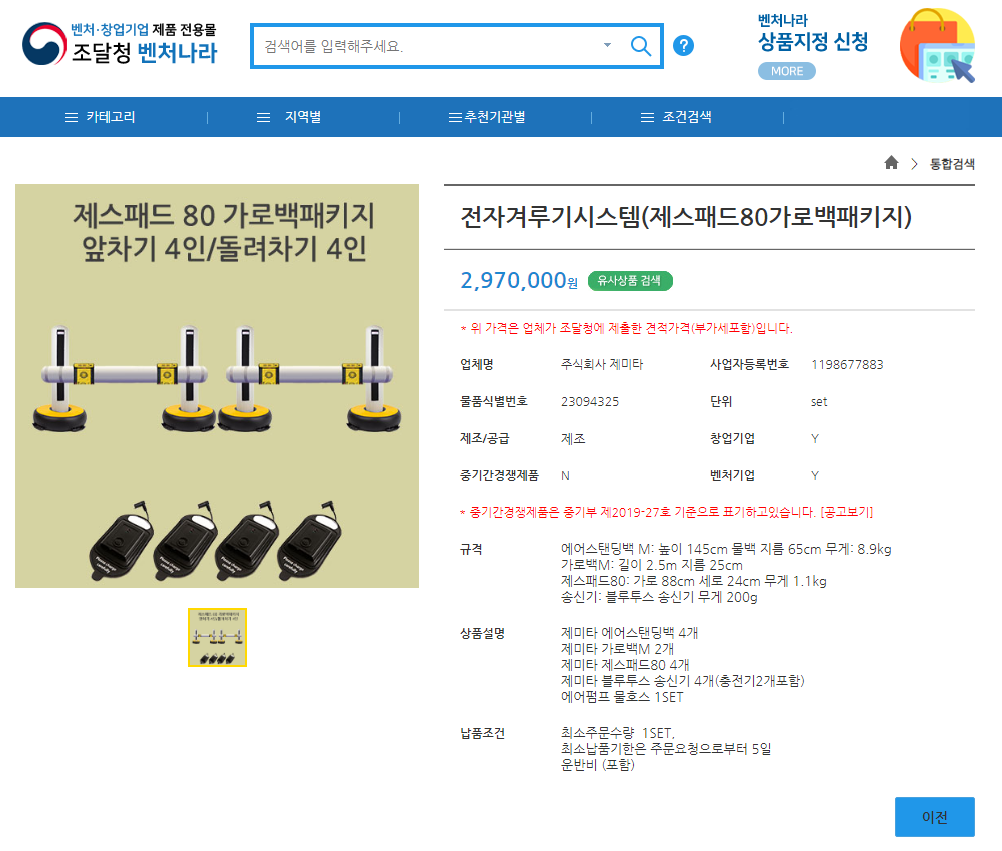The height and width of the screenshot is (851, 1002).
Task: Click delivery line 운반비 (포함)
Action: 597,765
